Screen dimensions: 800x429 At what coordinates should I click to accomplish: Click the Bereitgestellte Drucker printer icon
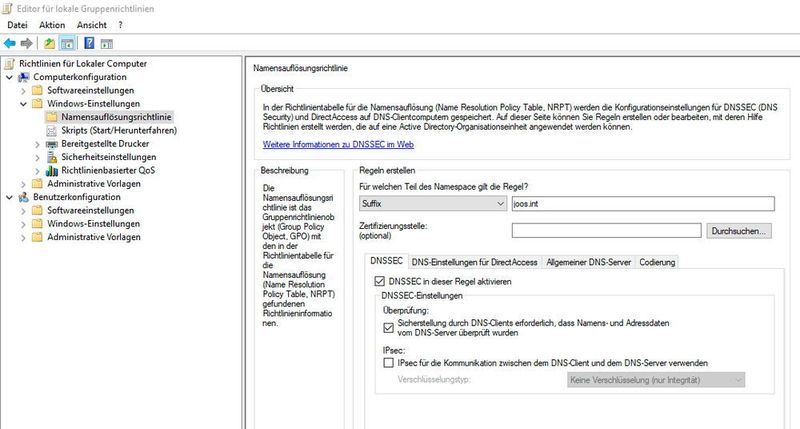(52, 144)
